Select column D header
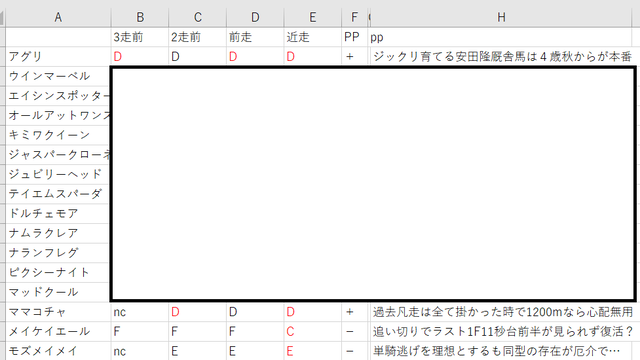The height and width of the screenshot is (360, 640). tap(255, 17)
